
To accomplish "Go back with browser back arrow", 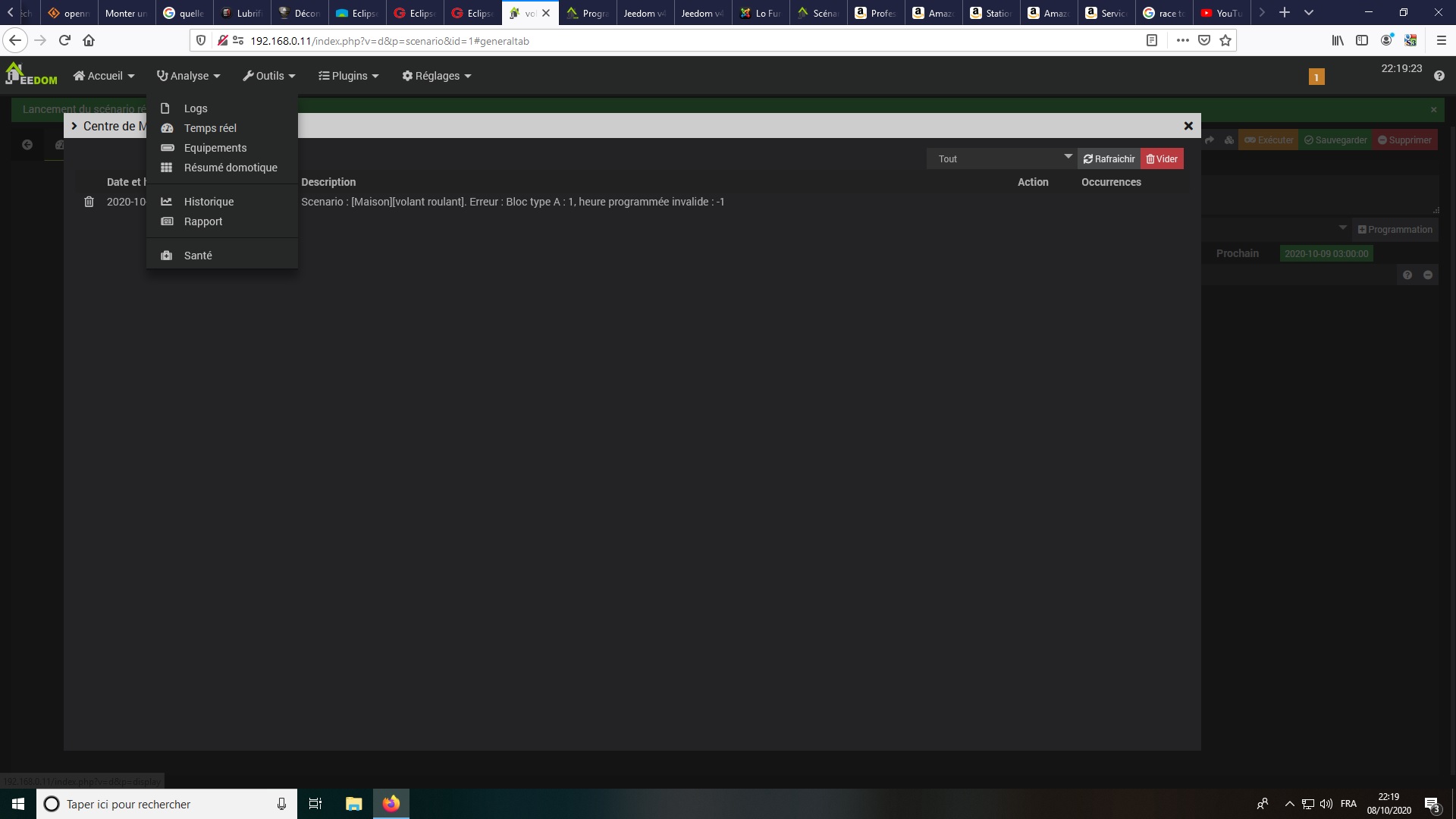I will click(x=15, y=40).
